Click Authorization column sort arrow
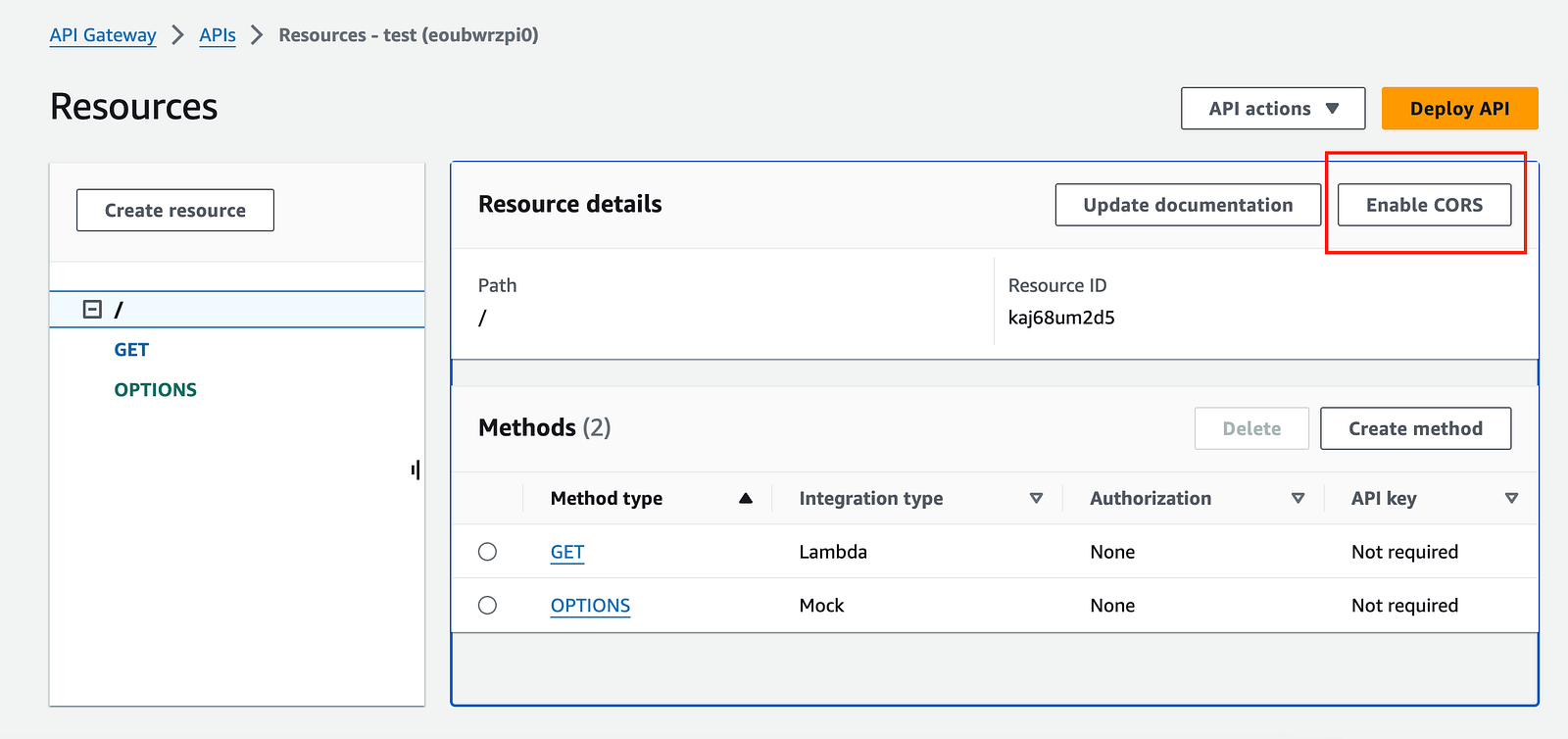 [x=1298, y=499]
